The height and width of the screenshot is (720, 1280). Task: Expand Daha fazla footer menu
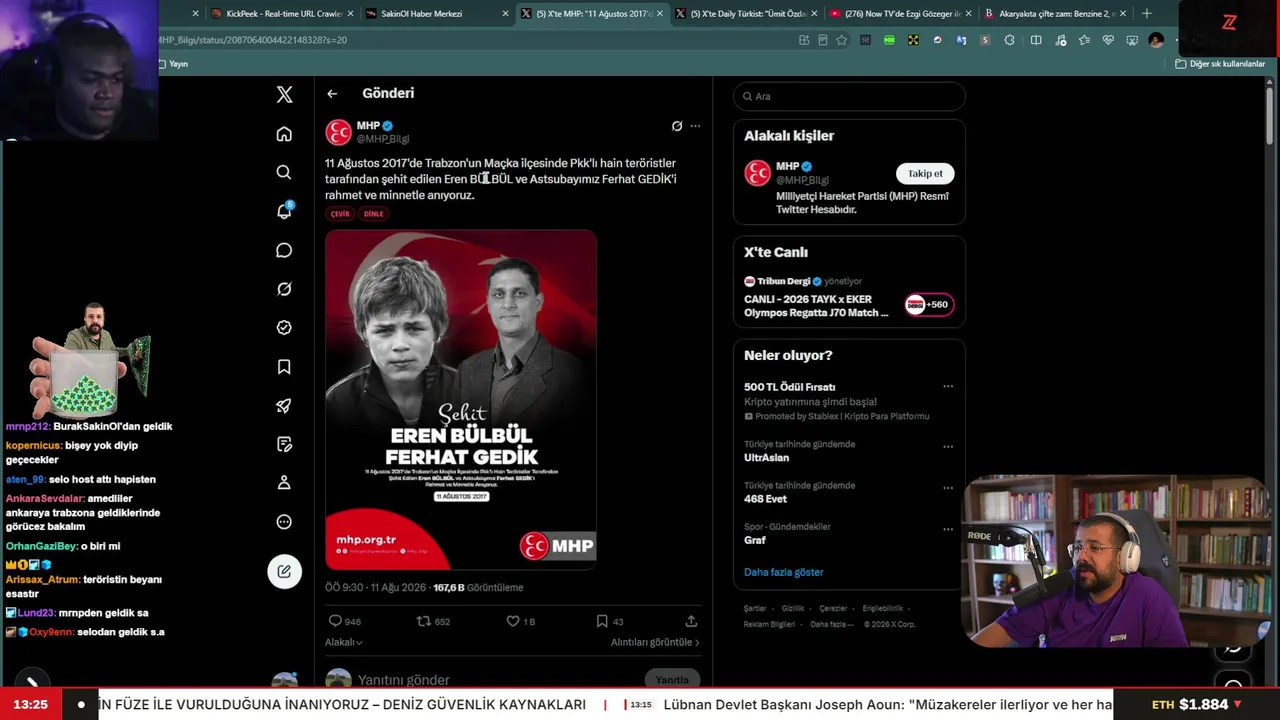832,624
